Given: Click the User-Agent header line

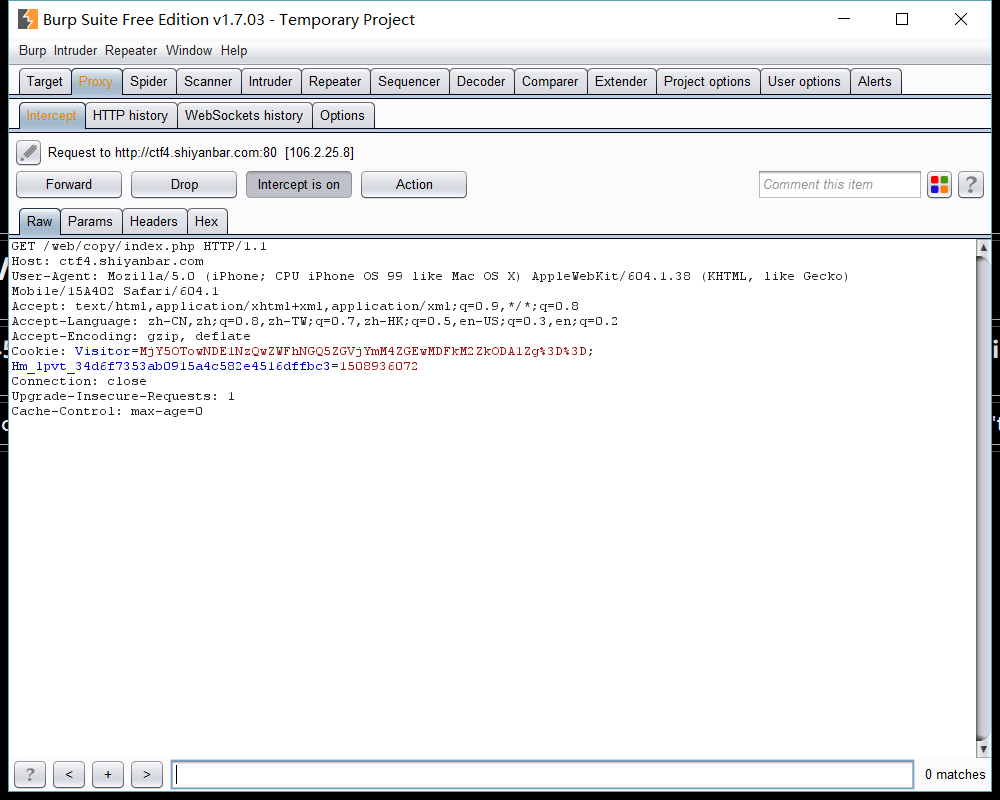Looking at the screenshot, I should click(x=430, y=284).
